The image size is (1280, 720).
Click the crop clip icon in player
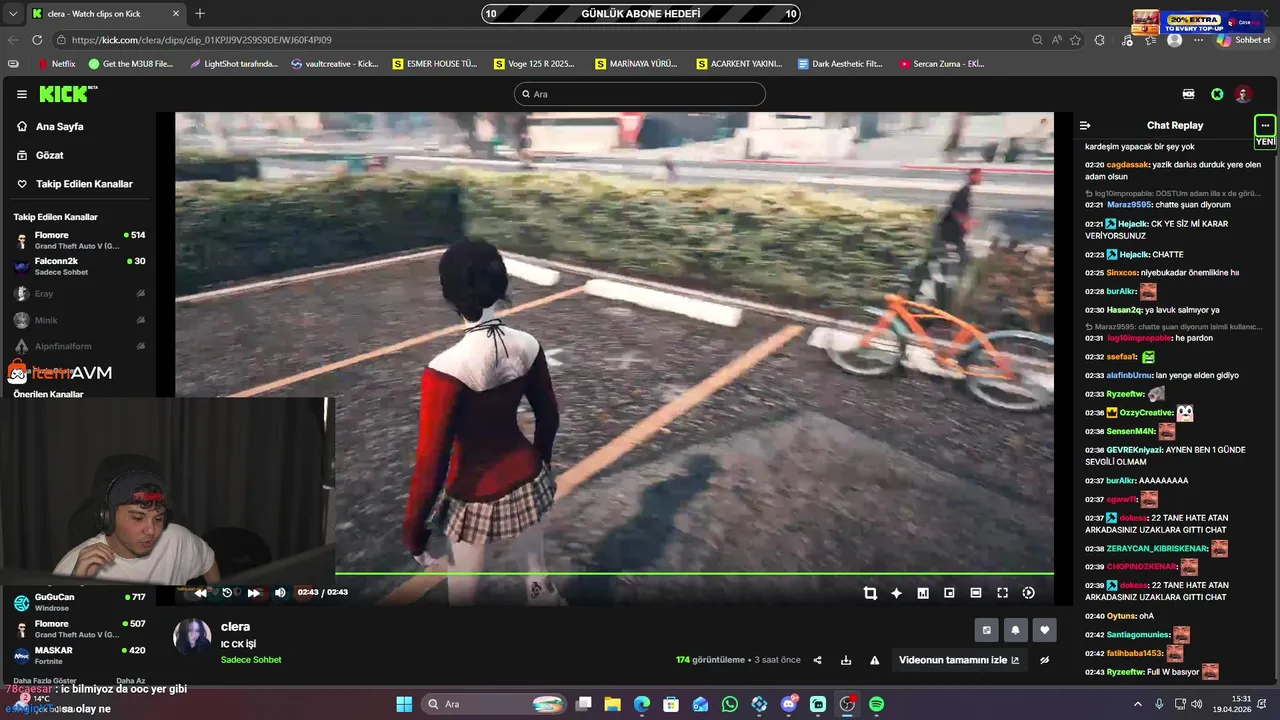(x=870, y=593)
